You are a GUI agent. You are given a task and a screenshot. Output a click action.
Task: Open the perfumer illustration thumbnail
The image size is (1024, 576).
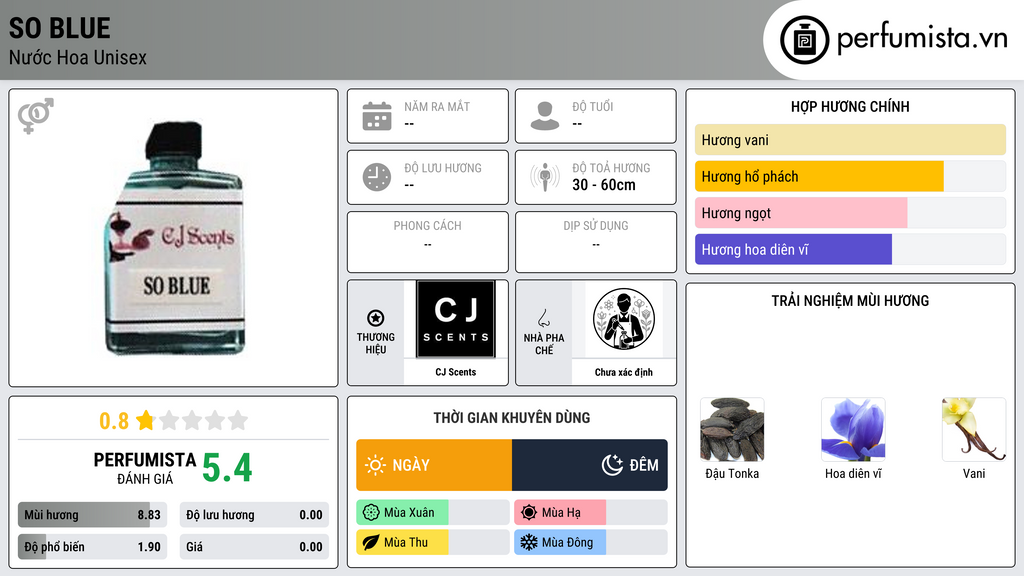[x=624, y=319]
